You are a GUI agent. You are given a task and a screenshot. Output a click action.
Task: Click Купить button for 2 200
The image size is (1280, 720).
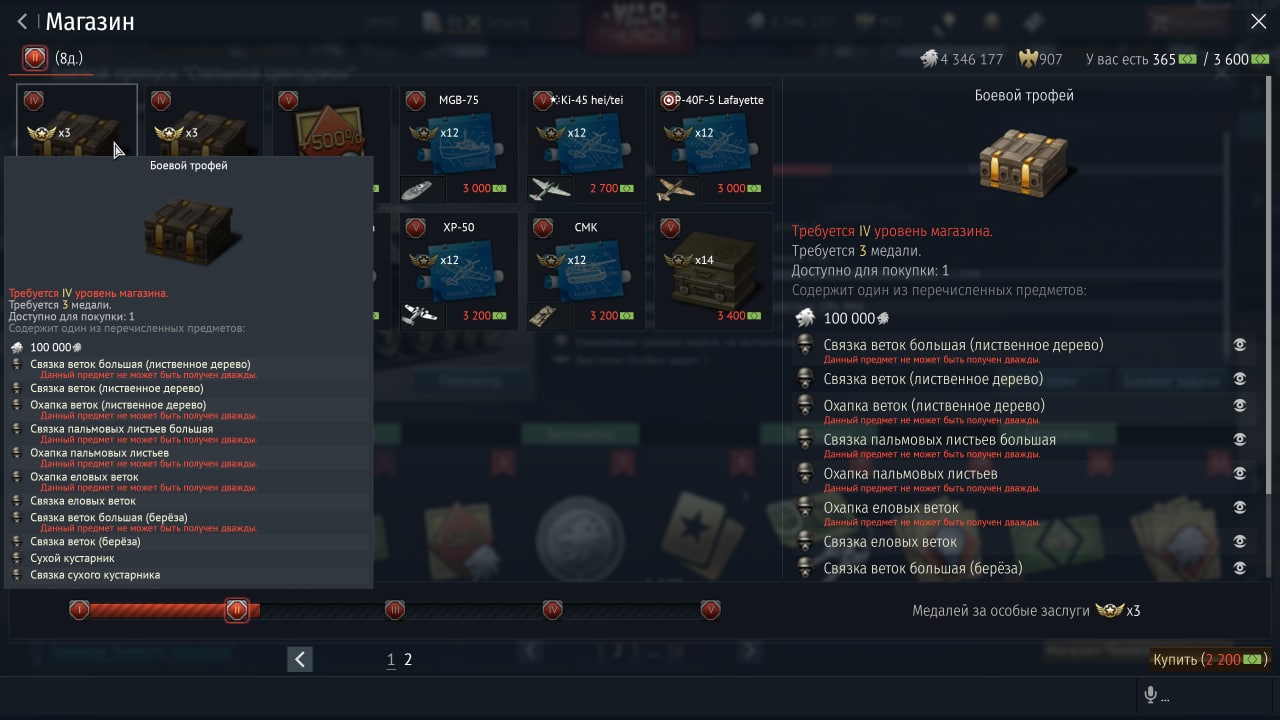(1210, 660)
